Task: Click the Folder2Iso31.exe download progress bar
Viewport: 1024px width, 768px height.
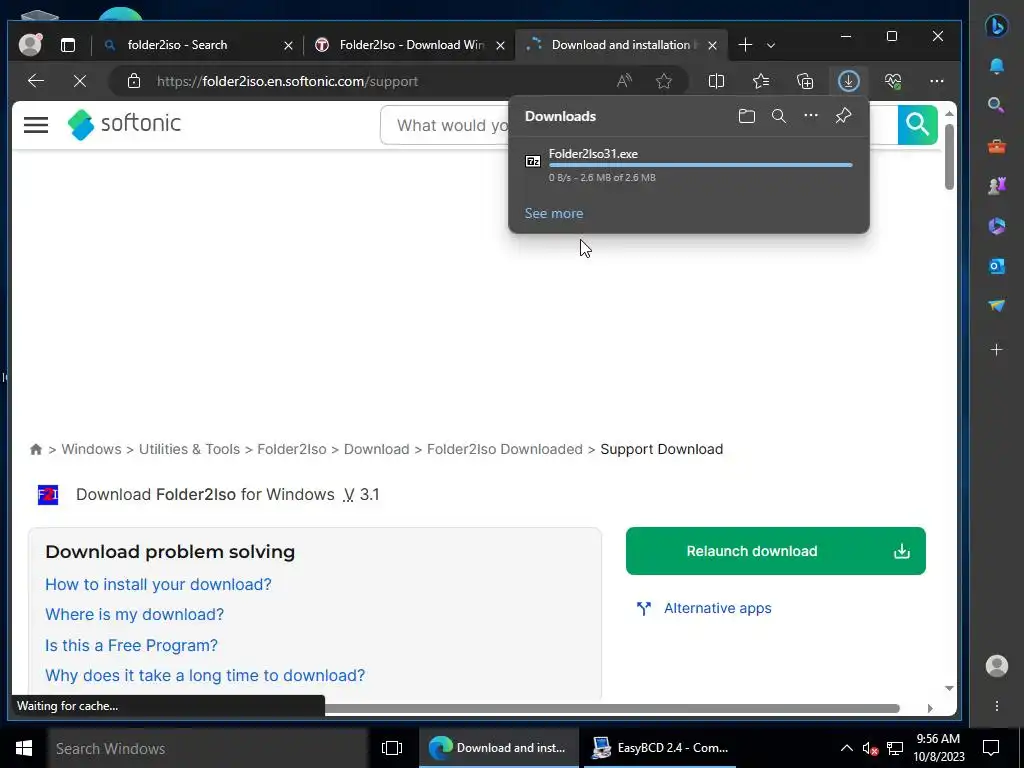Action: 700,165
